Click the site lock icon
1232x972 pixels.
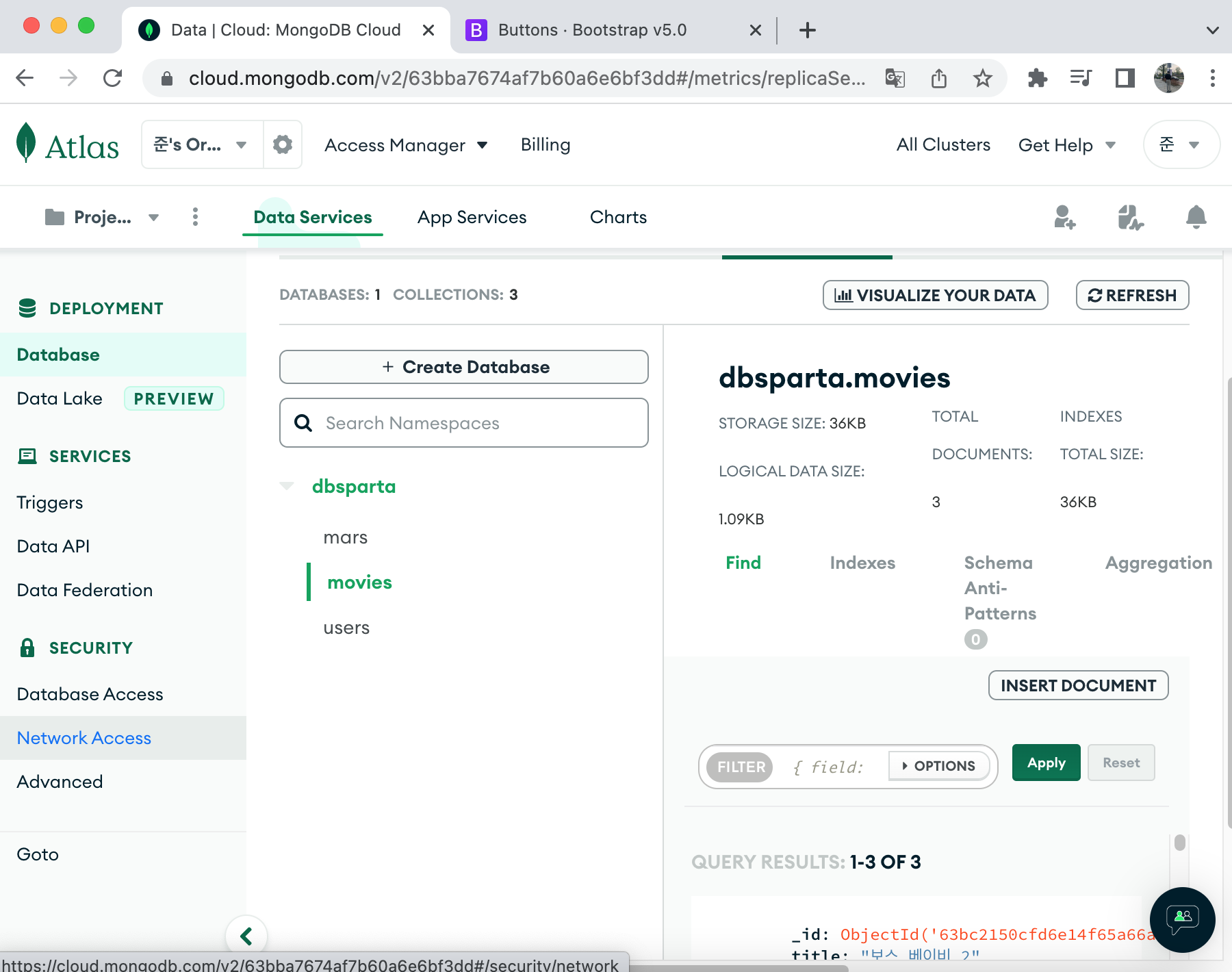(166, 79)
